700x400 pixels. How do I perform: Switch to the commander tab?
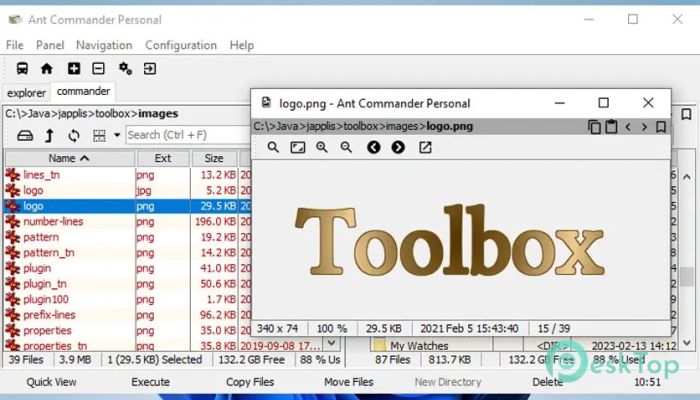(83, 91)
